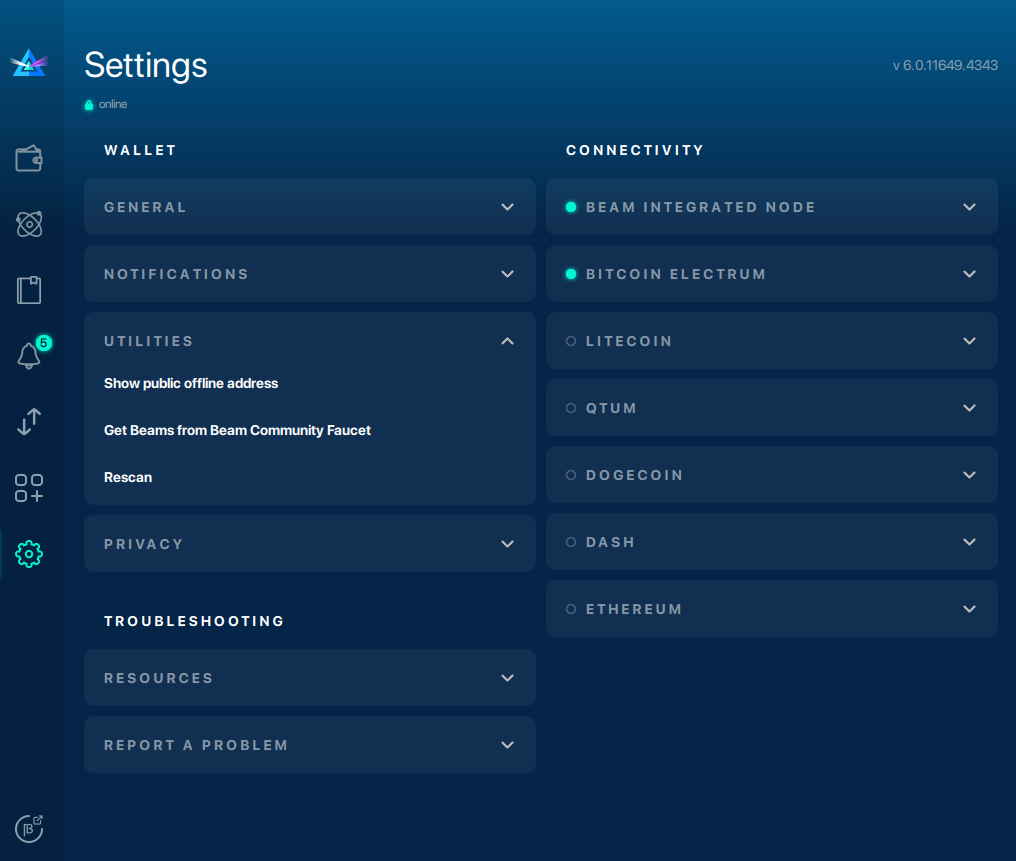Click Show public offline address

[x=191, y=384]
